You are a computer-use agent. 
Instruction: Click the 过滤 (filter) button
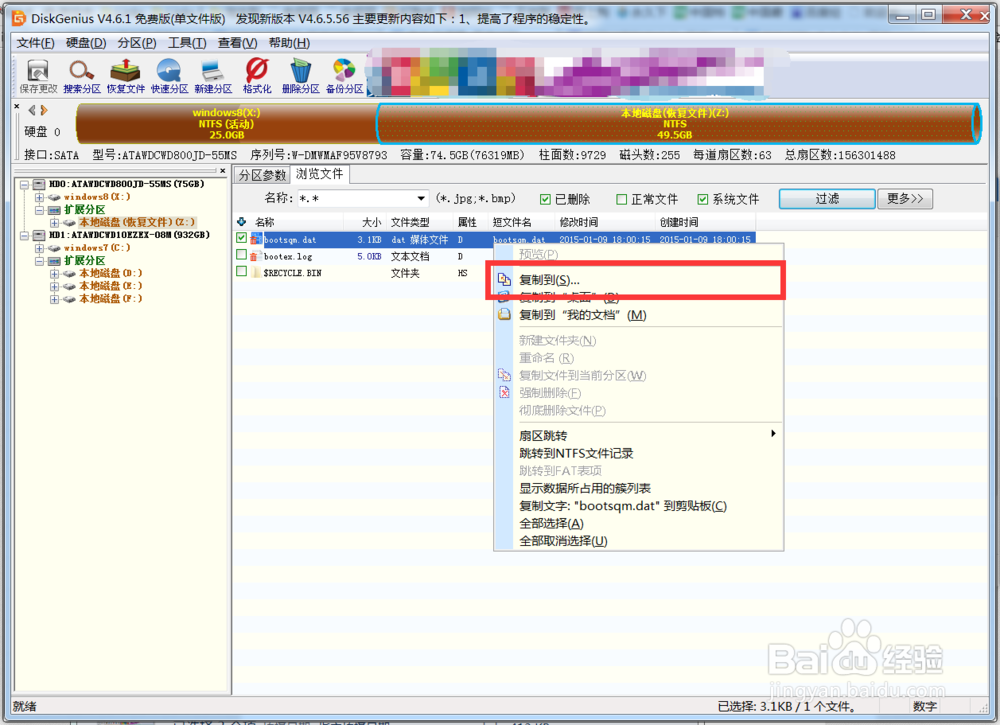(x=827, y=198)
